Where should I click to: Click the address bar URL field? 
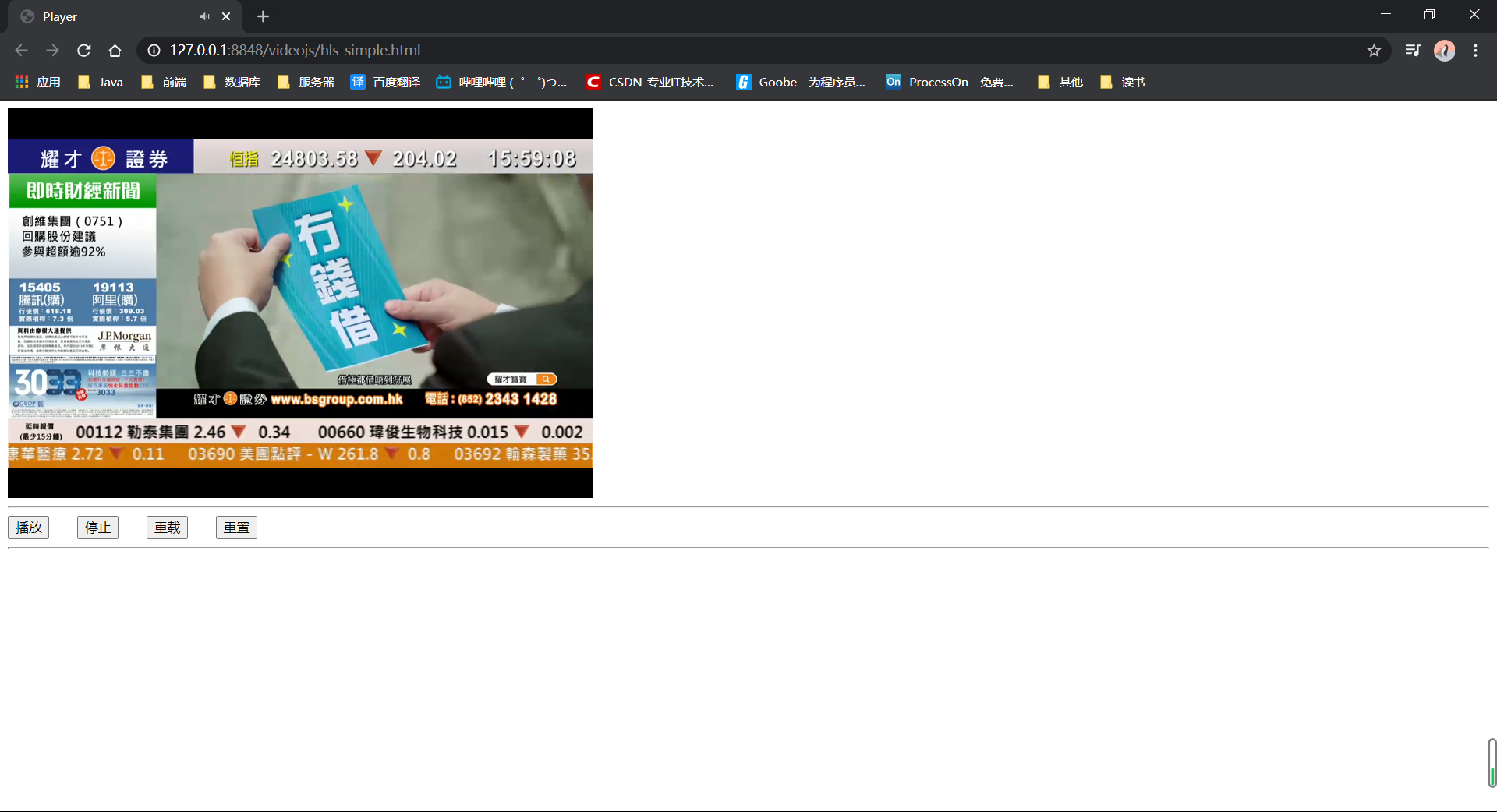tap(764, 51)
